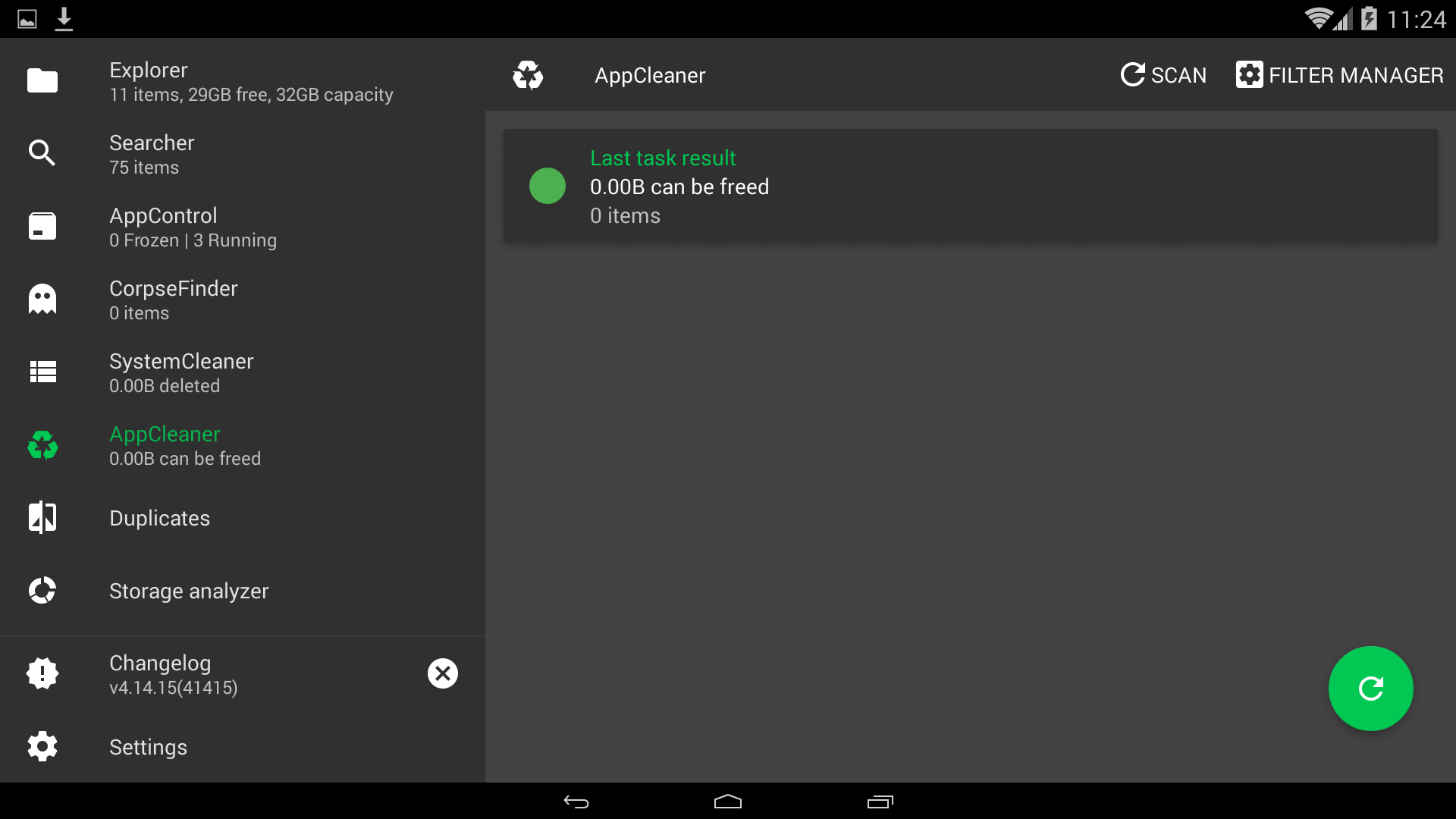This screenshot has width=1456, height=819.
Task: Click the SystemCleaner list icon
Action: coord(42,372)
